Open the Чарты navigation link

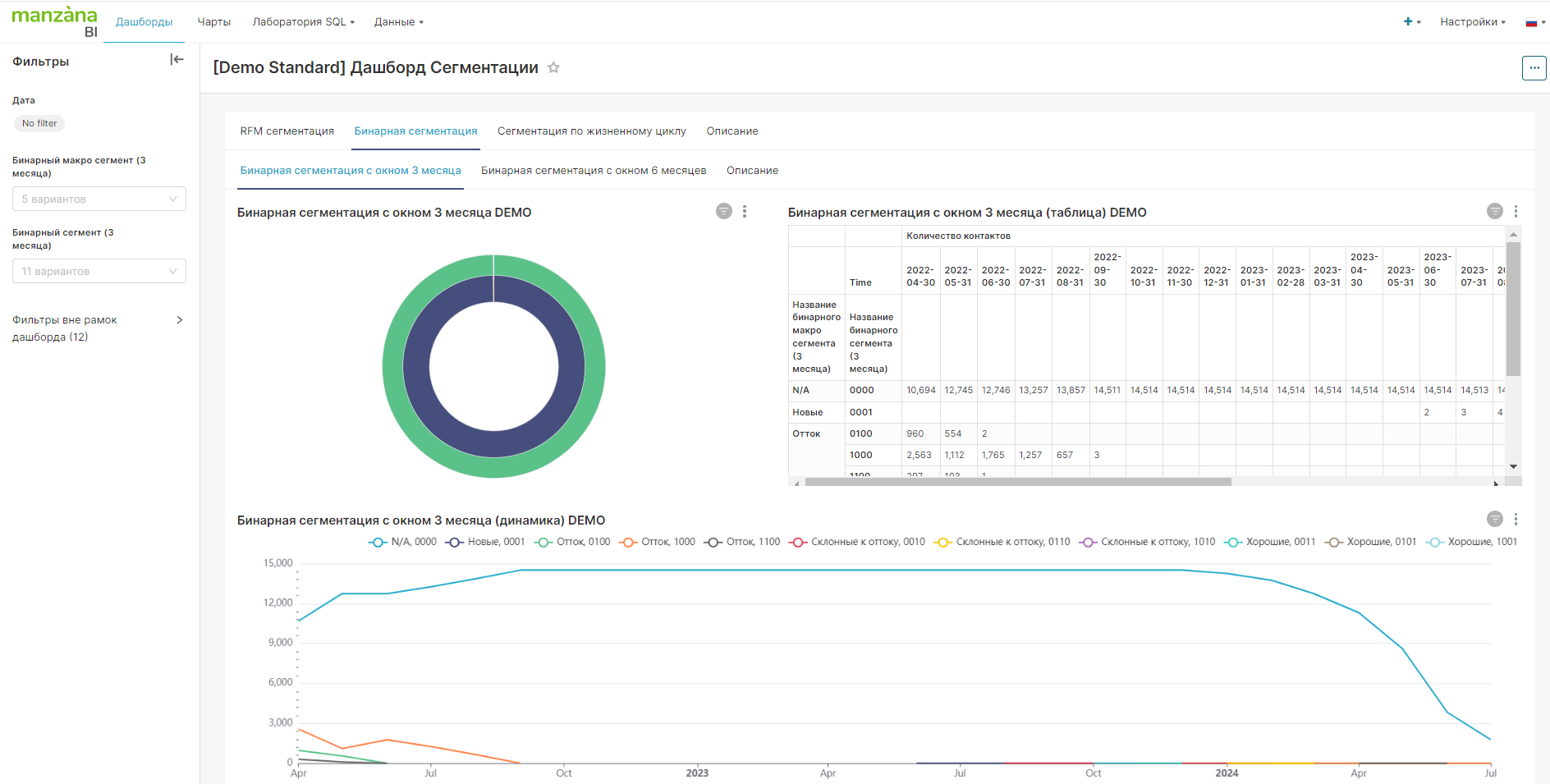tap(214, 22)
